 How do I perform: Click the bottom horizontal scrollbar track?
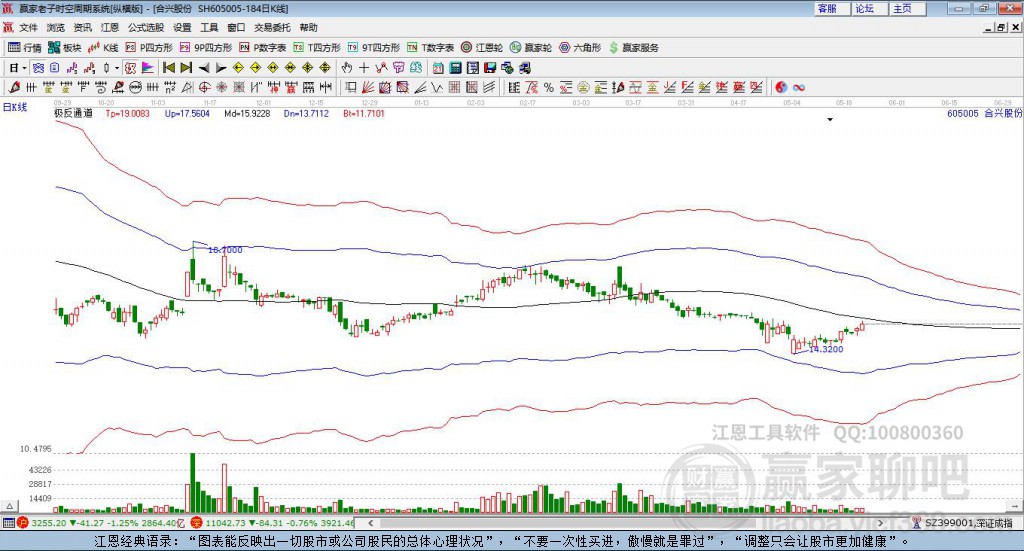pyautogui.click(x=625, y=523)
